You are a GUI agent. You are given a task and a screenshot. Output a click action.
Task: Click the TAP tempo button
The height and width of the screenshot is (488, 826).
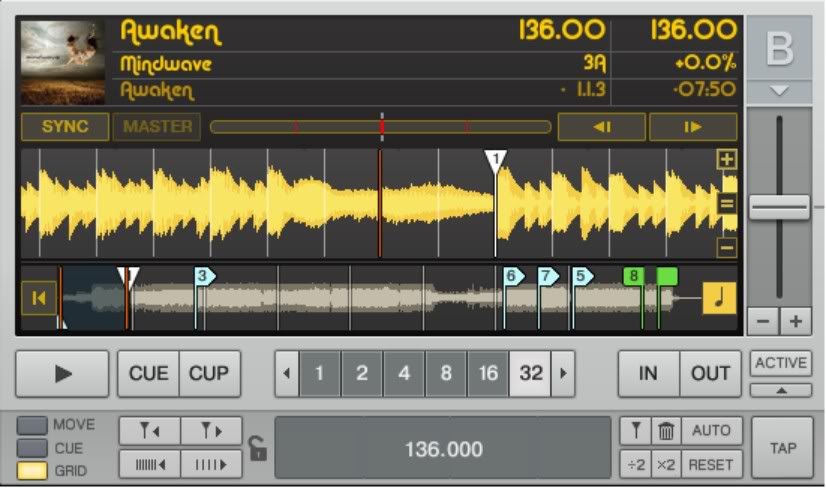[x=783, y=448]
